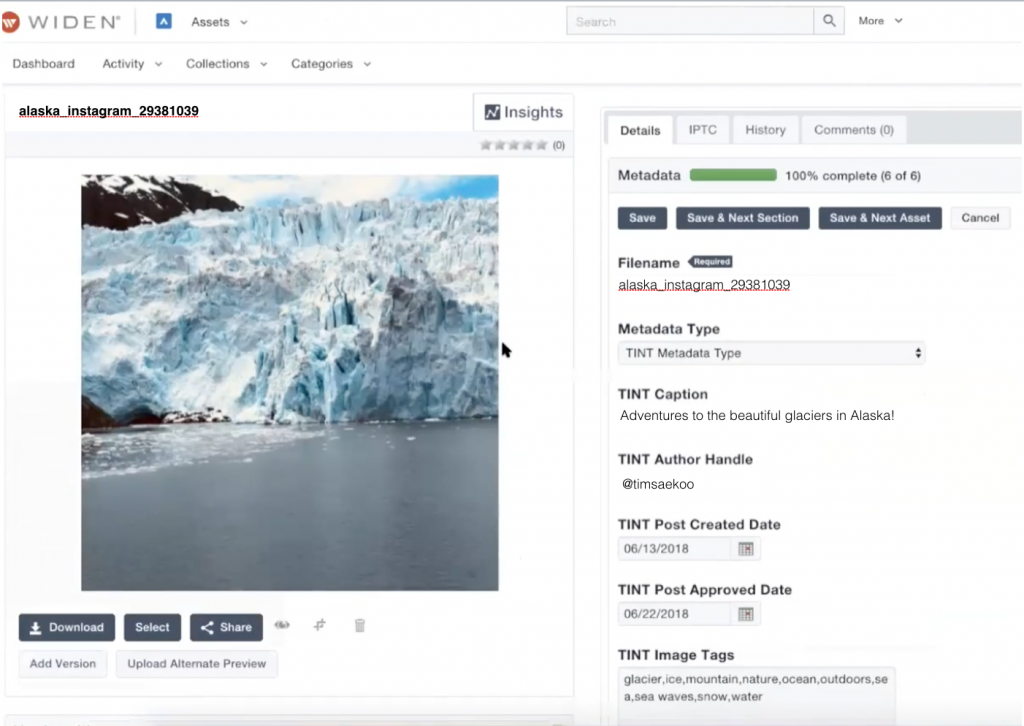
Task: Click the Required tag next to Filename
Action: 711,262
